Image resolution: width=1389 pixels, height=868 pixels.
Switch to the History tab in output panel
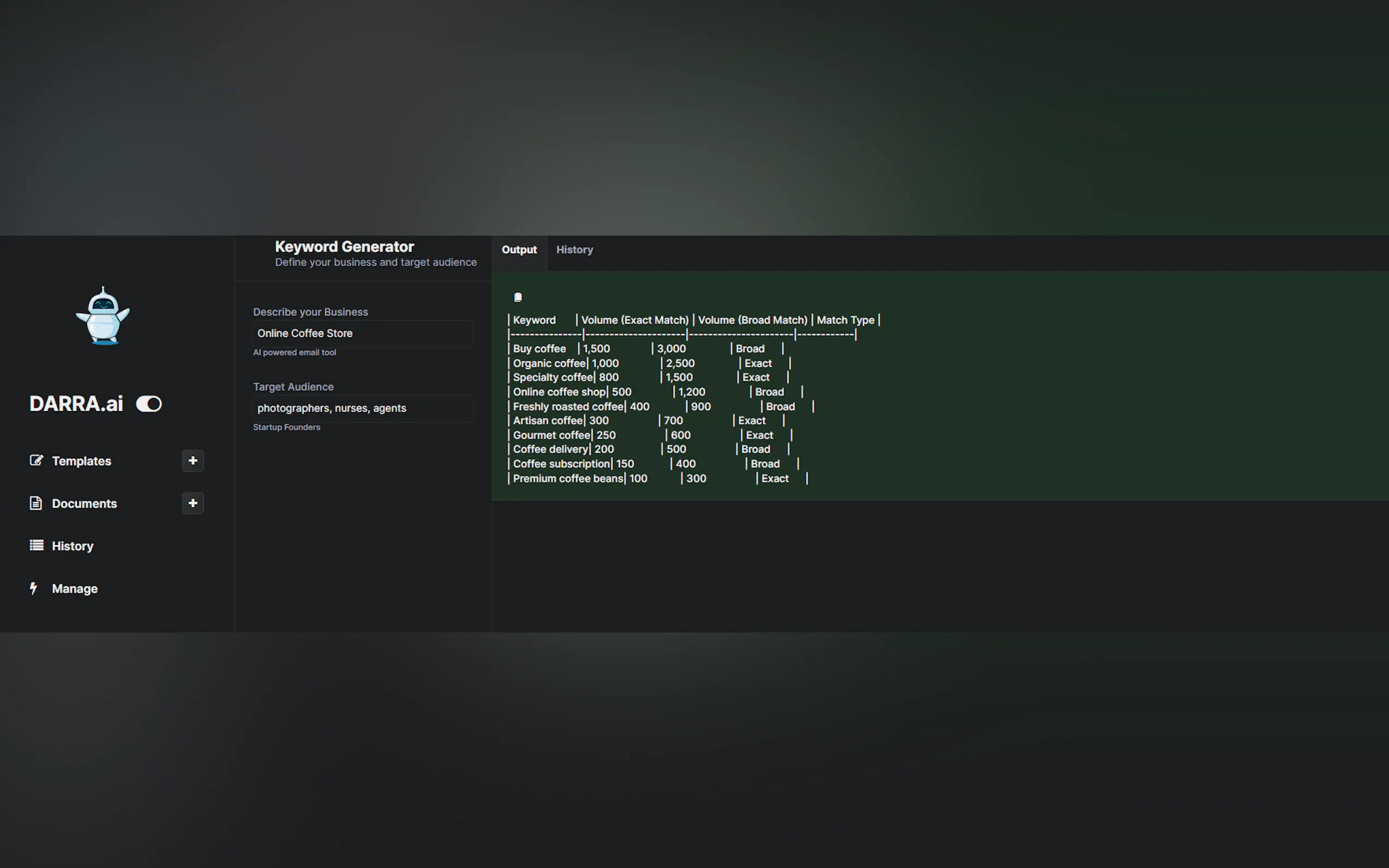[574, 250]
